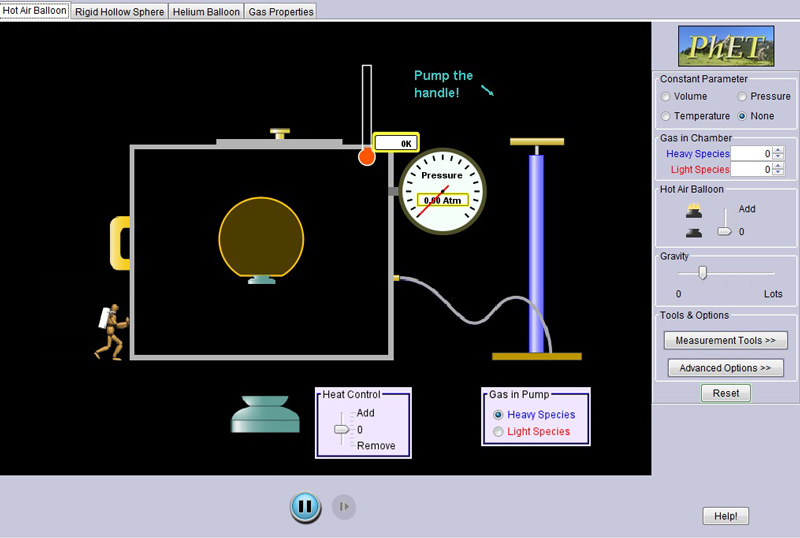Click the 'Add' label in Heat Control
The height and width of the screenshot is (538, 800).
tap(365, 412)
